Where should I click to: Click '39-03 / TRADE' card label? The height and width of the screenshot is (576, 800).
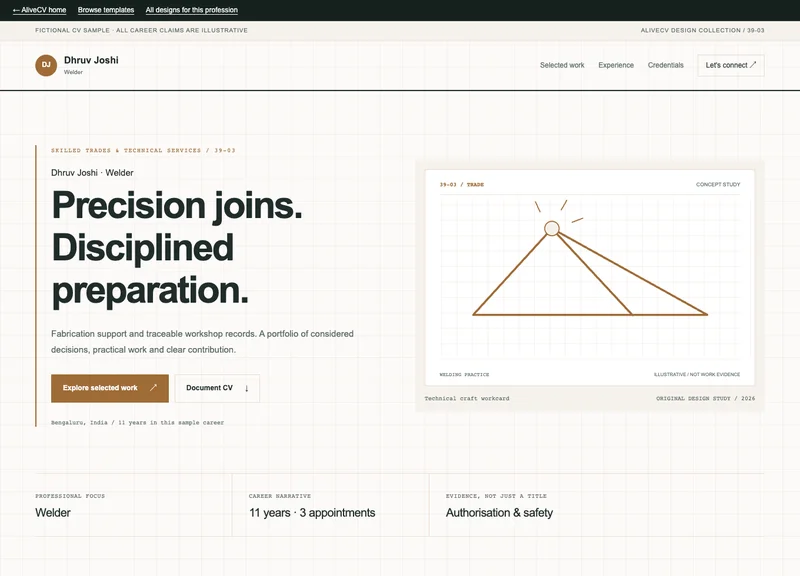(462, 185)
